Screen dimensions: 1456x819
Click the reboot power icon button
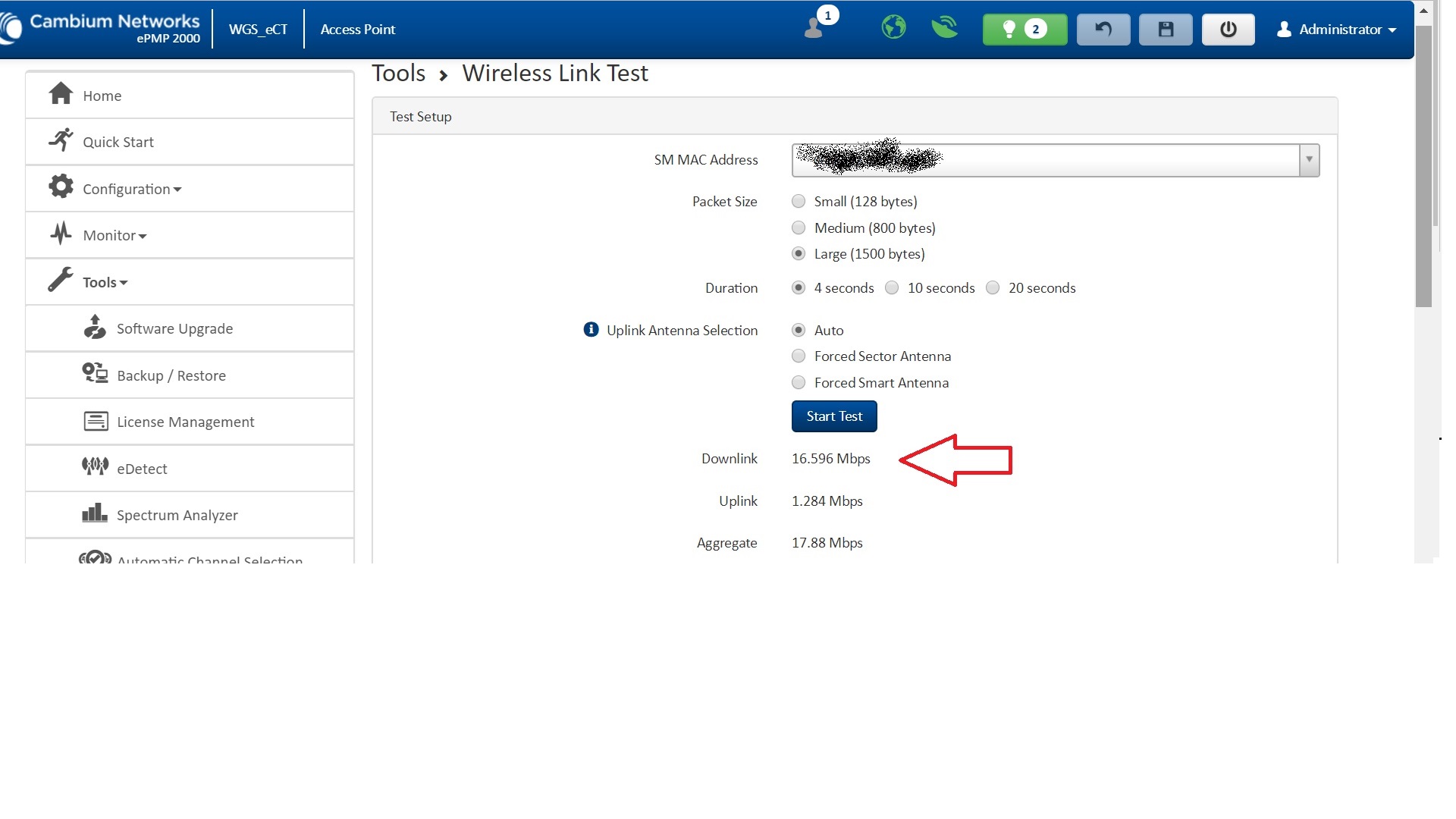(x=1228, y=30)
